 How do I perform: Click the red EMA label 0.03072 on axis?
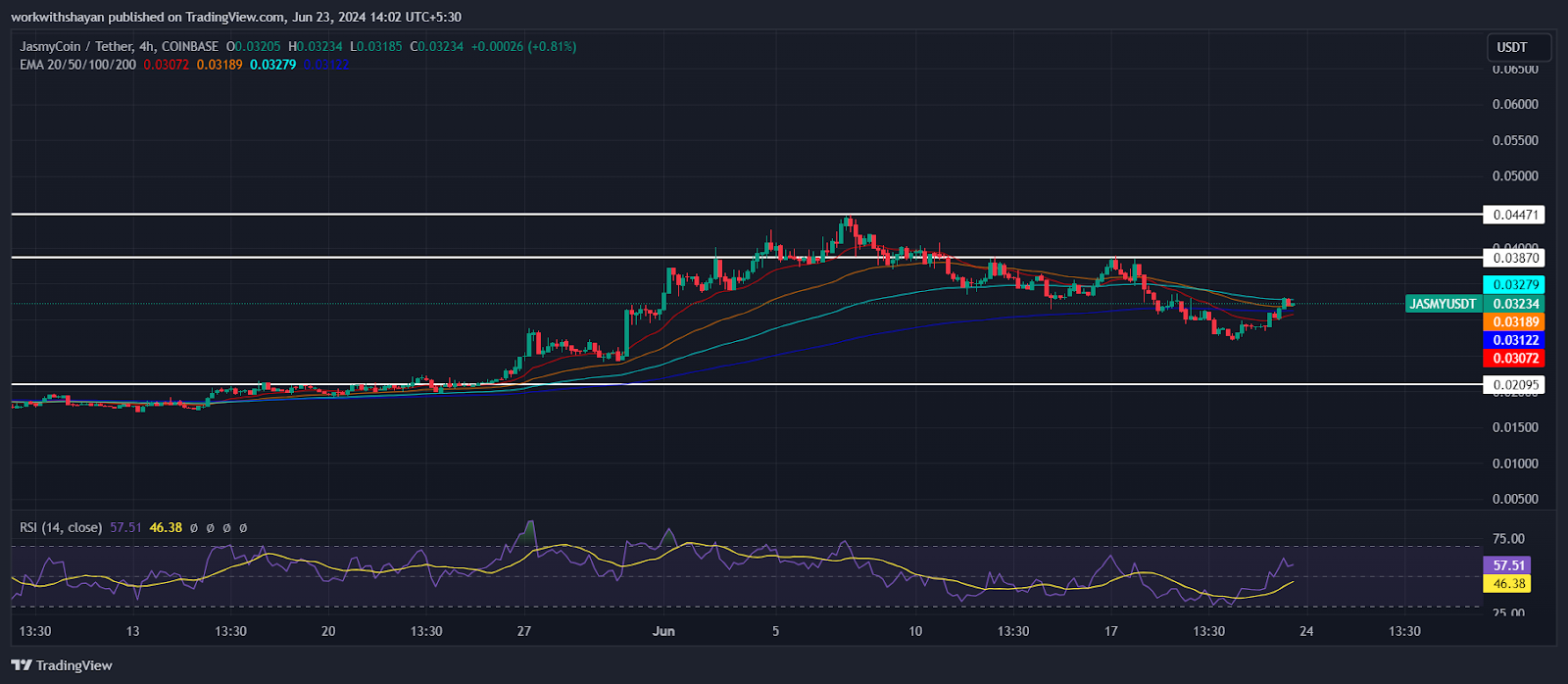pos(1515,359)
